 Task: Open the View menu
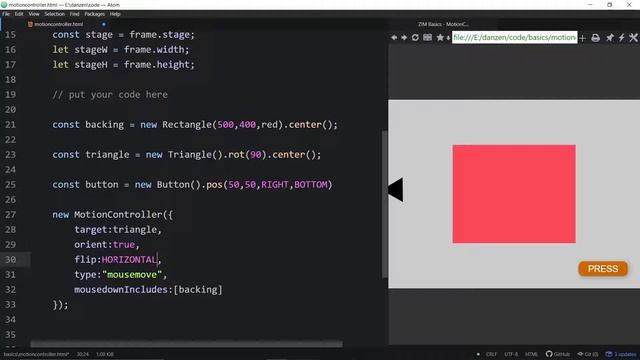tap(34, 14)
